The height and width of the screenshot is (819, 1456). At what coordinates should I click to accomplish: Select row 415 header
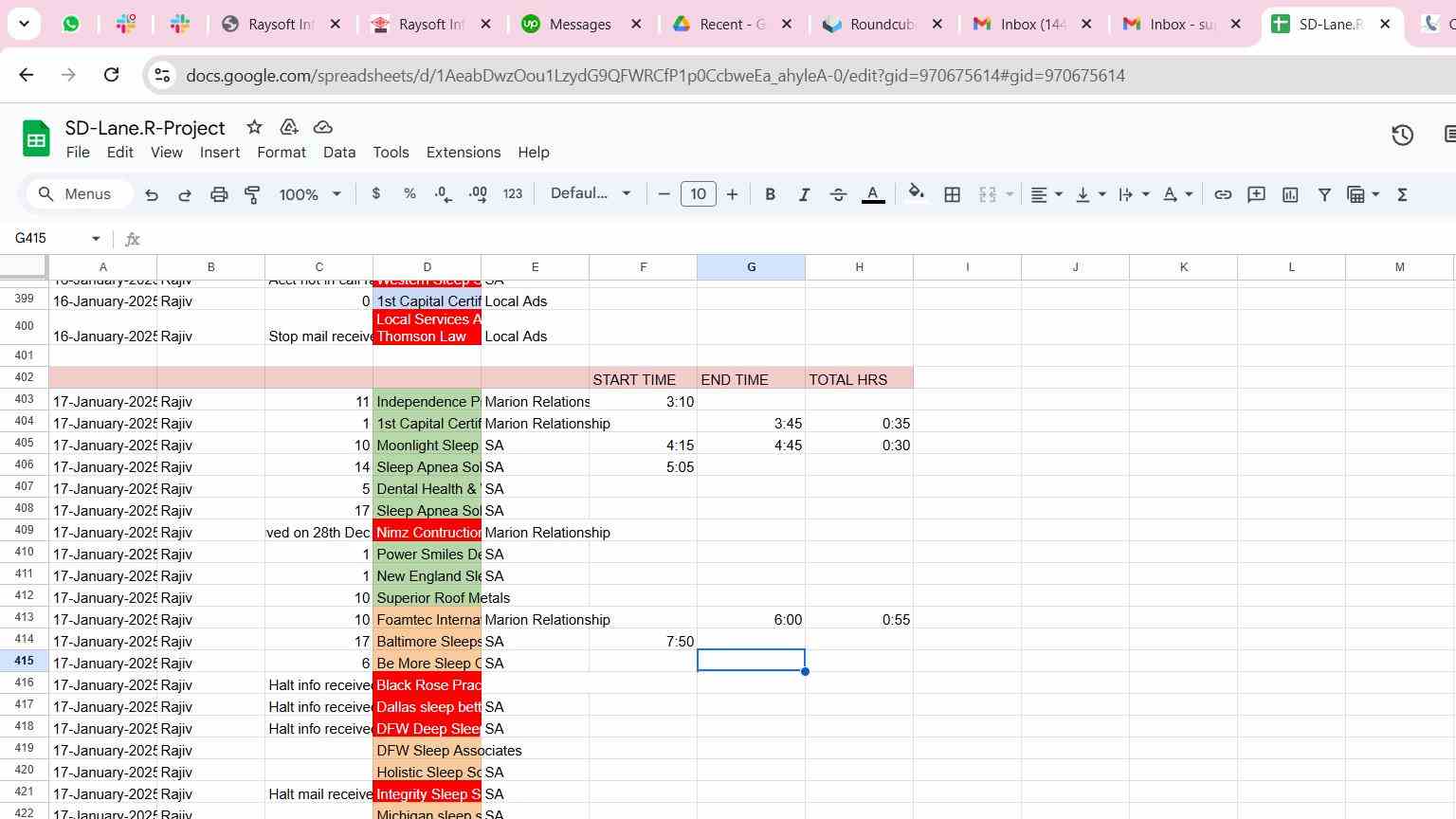pos(25,661)
